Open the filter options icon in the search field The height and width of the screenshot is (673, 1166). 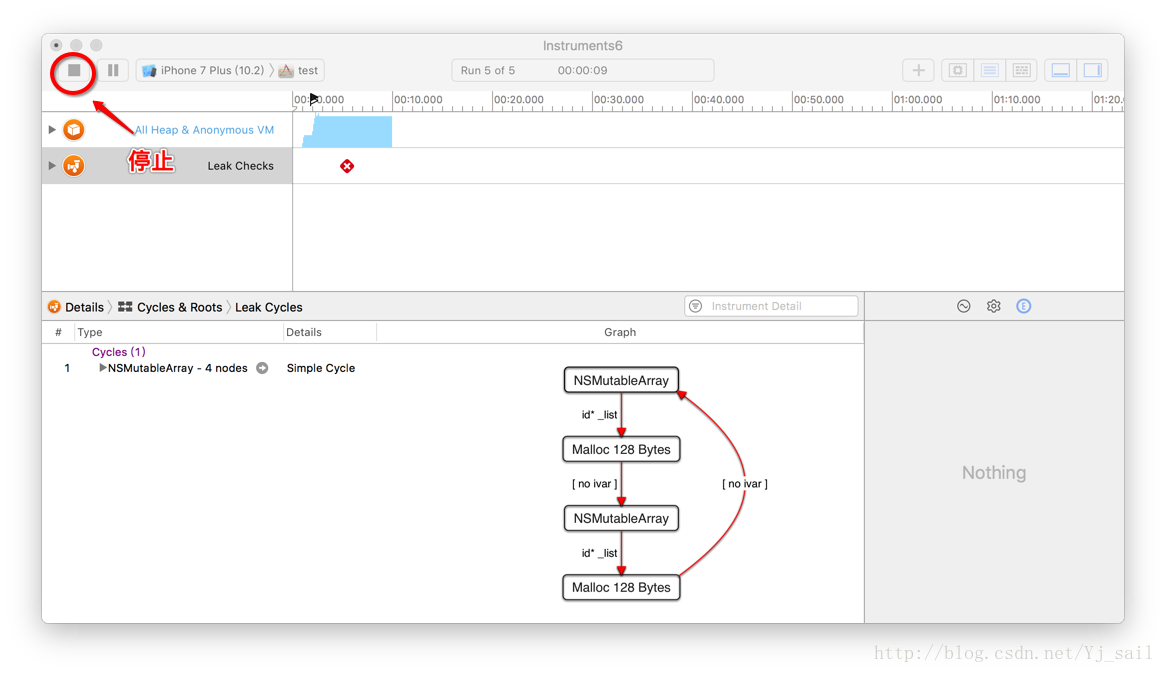tap(695, 306)
